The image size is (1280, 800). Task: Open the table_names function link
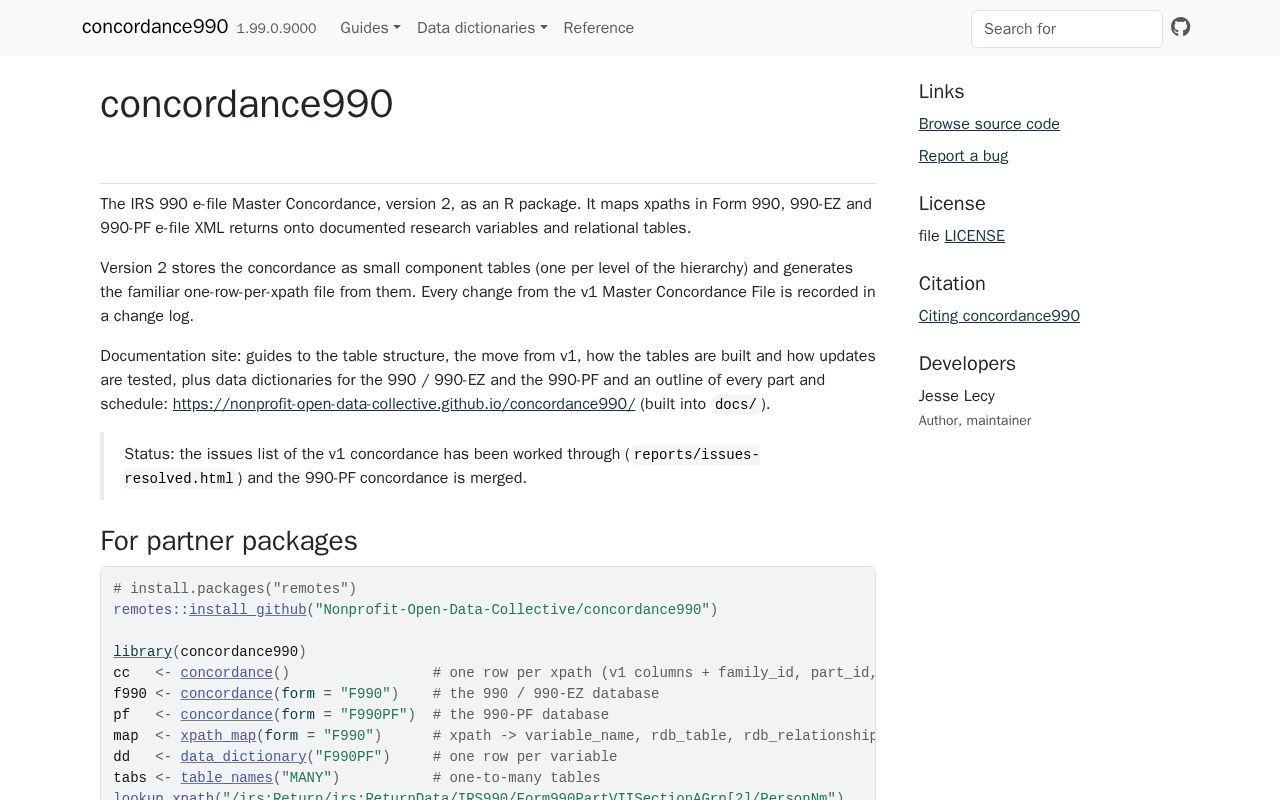pyautogui.click(x=227, y=778)
